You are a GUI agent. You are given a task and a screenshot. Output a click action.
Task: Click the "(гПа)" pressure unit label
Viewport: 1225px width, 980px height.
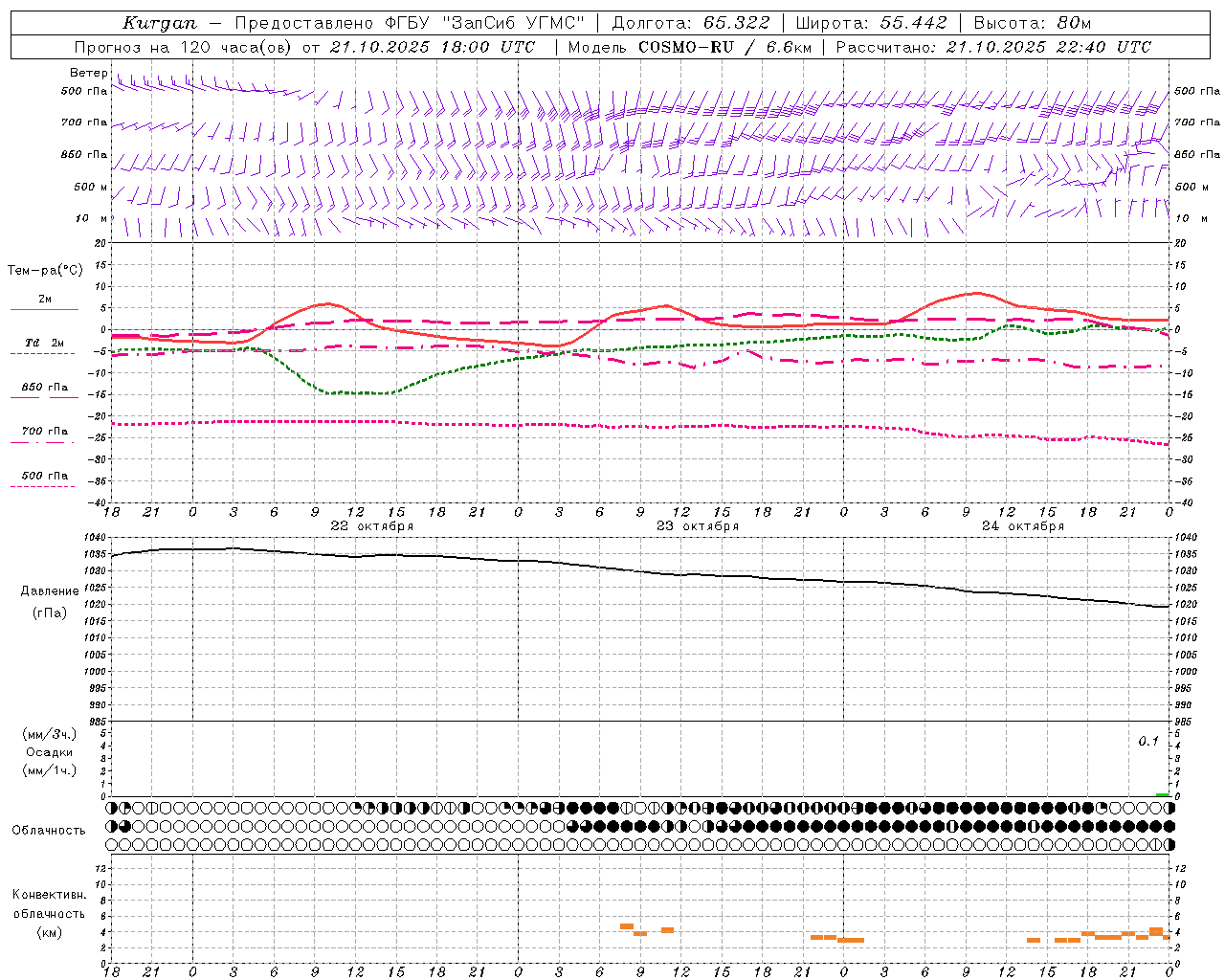pos(50,613)
